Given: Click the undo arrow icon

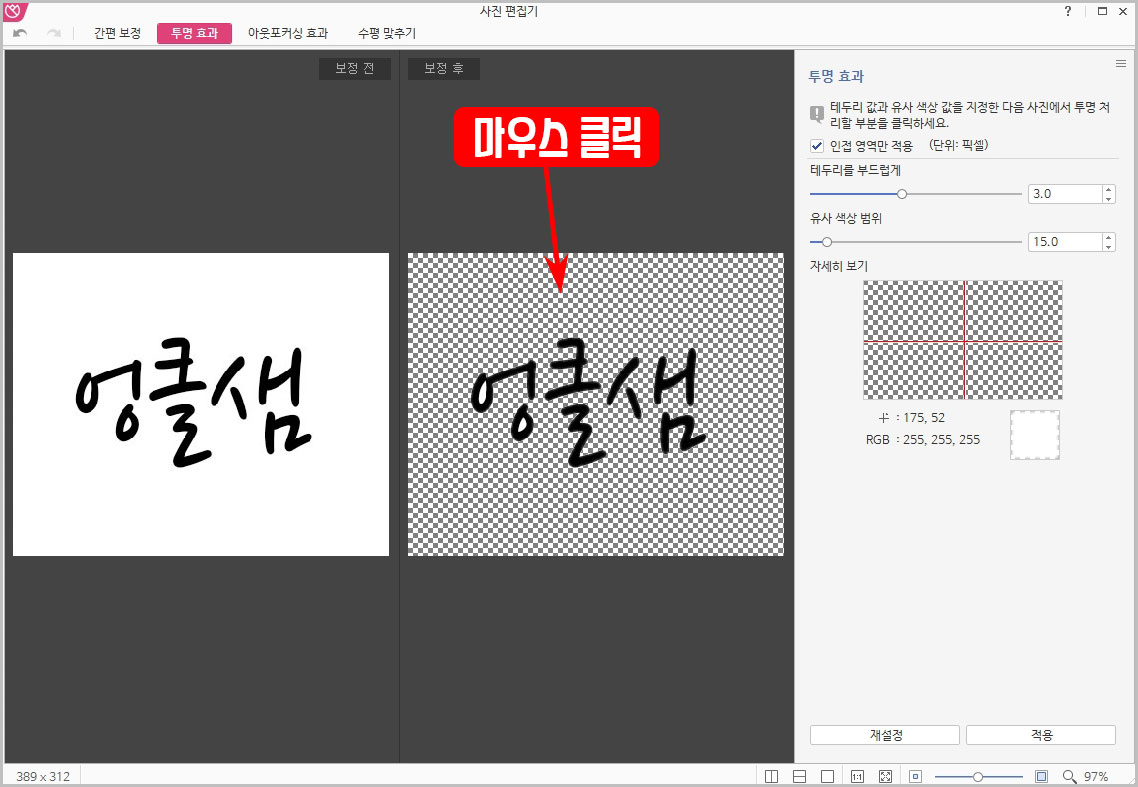Looking at the screenshot, I should (18, 32).
